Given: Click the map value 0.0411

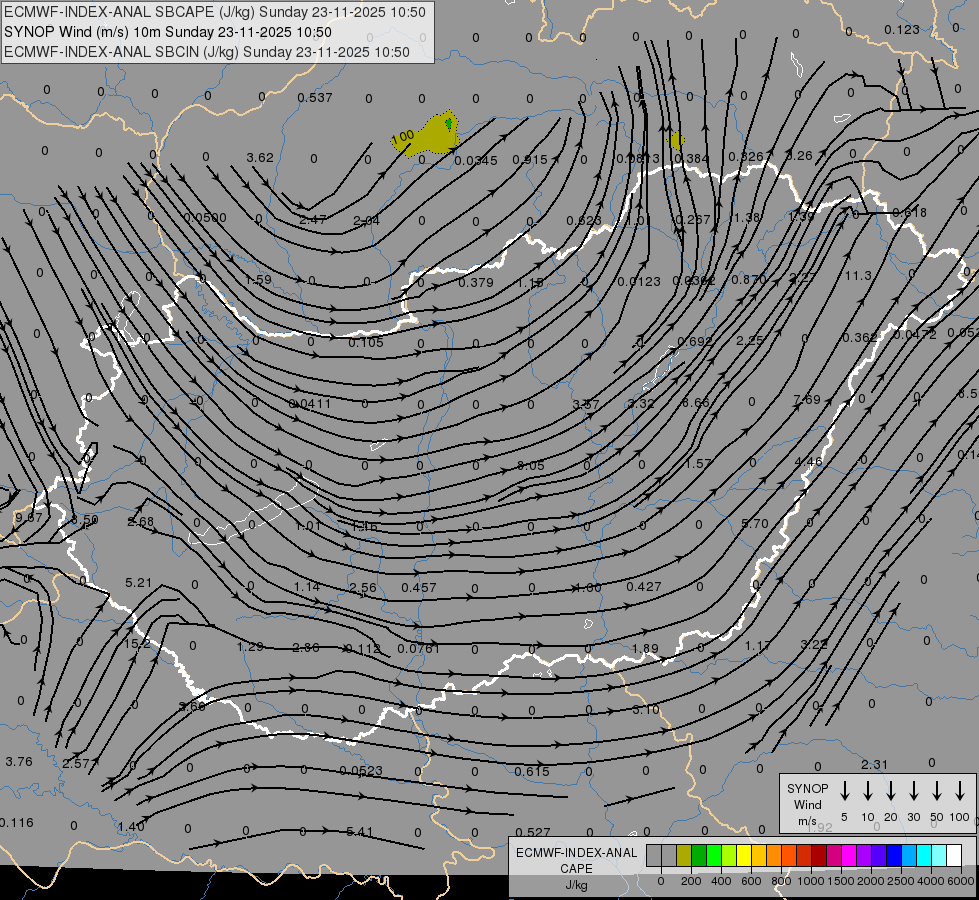Looking at the screenshot, I should click(310, 403).
